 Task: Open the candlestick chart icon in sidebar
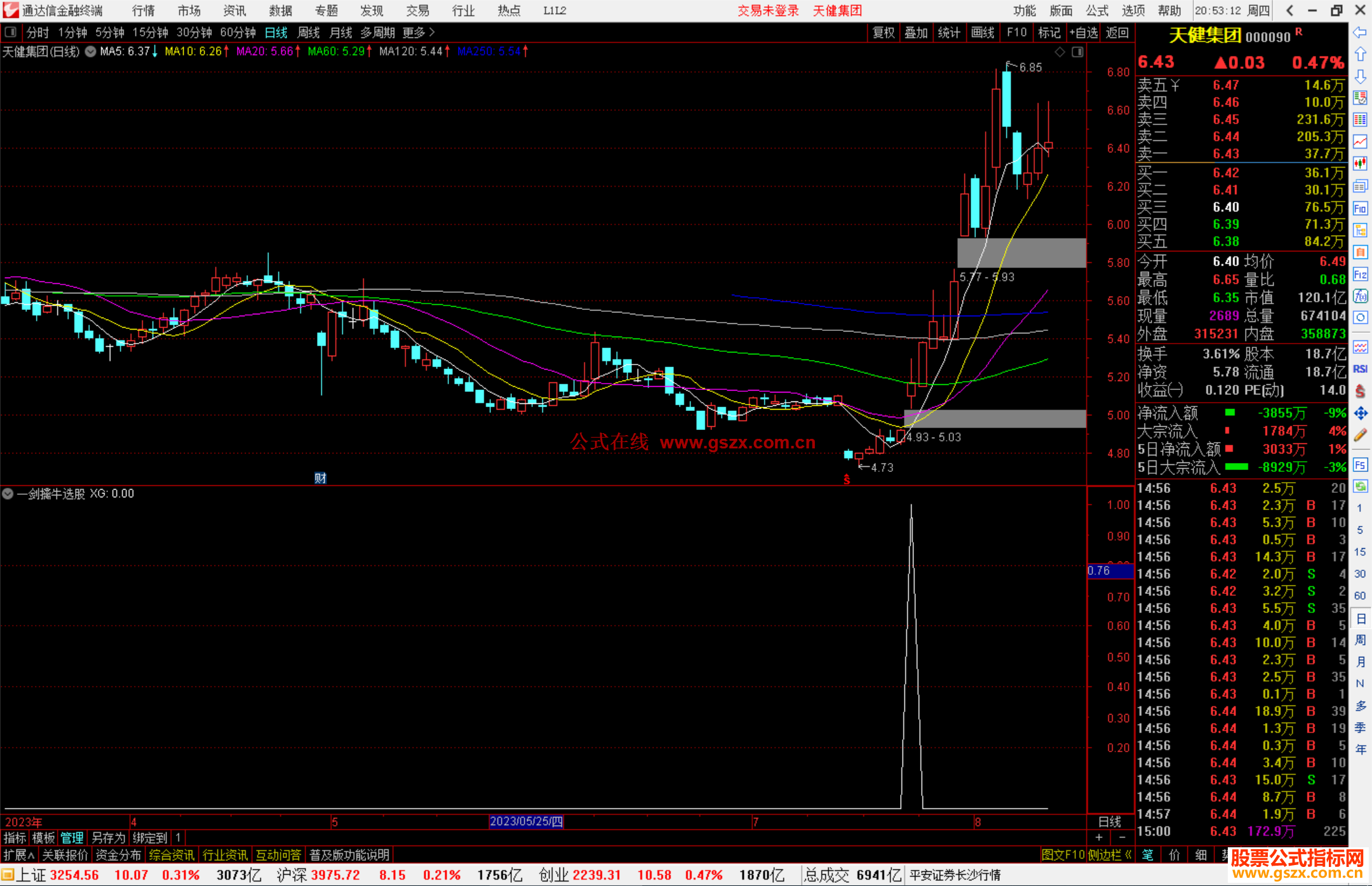[x=1360, y=163]
